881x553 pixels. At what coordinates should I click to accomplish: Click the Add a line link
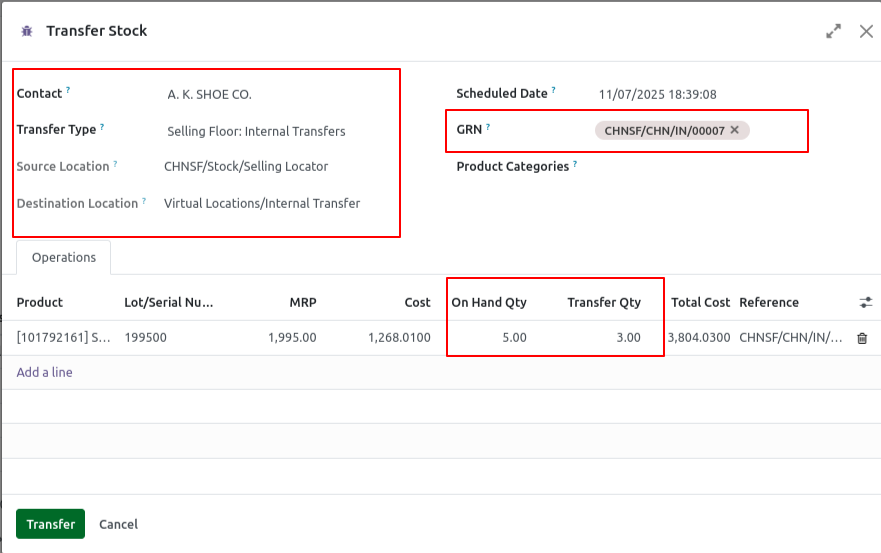click(44, 372)
